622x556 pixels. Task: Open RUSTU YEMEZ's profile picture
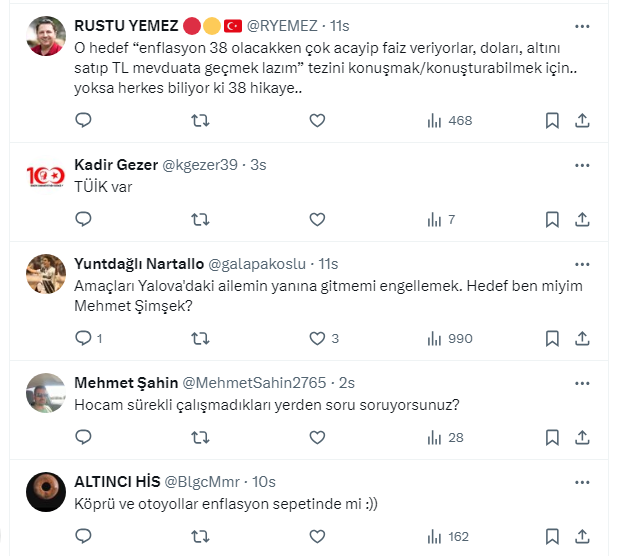47,36
